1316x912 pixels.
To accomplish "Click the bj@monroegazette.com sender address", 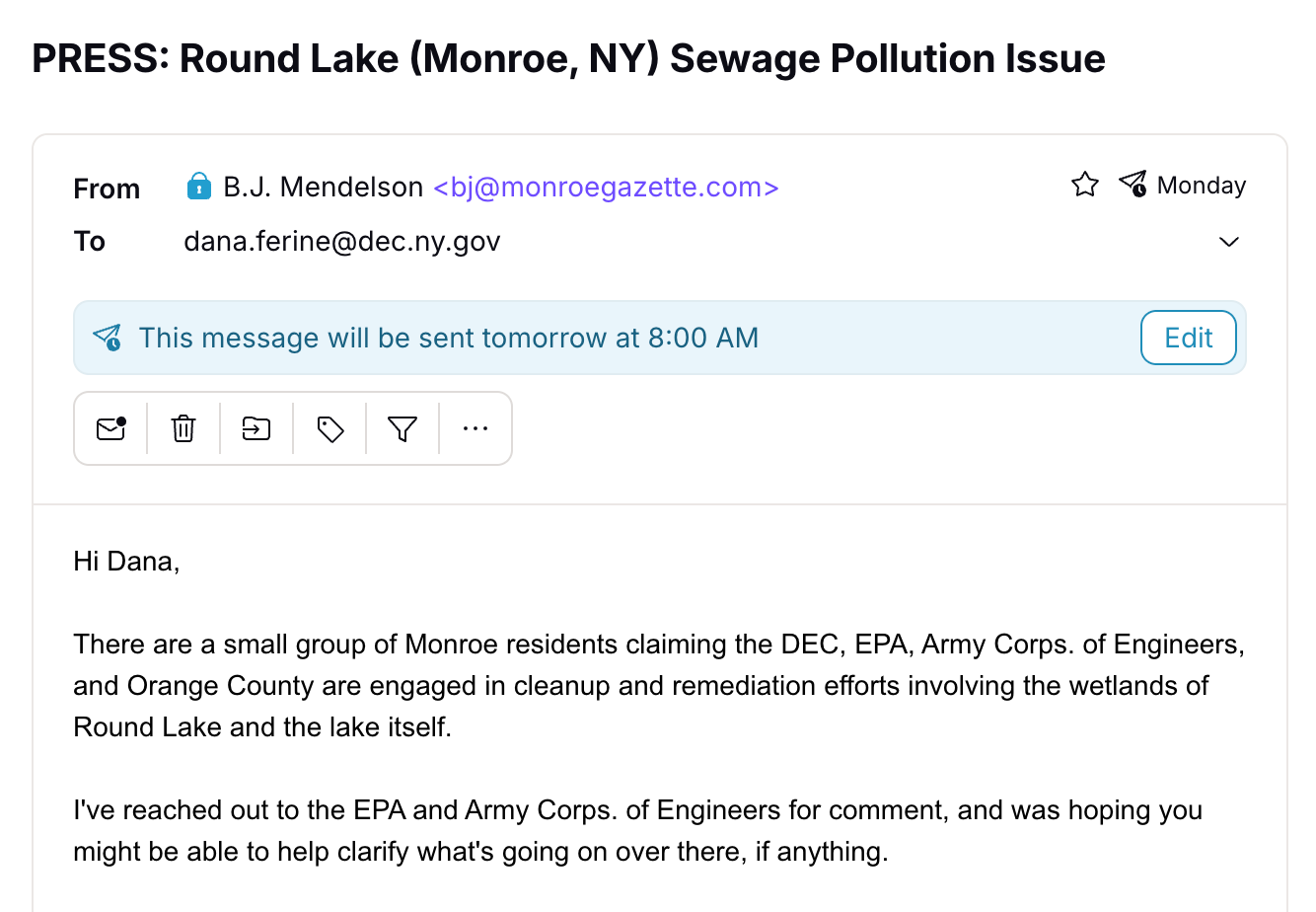I will click(x=606, y=187).
